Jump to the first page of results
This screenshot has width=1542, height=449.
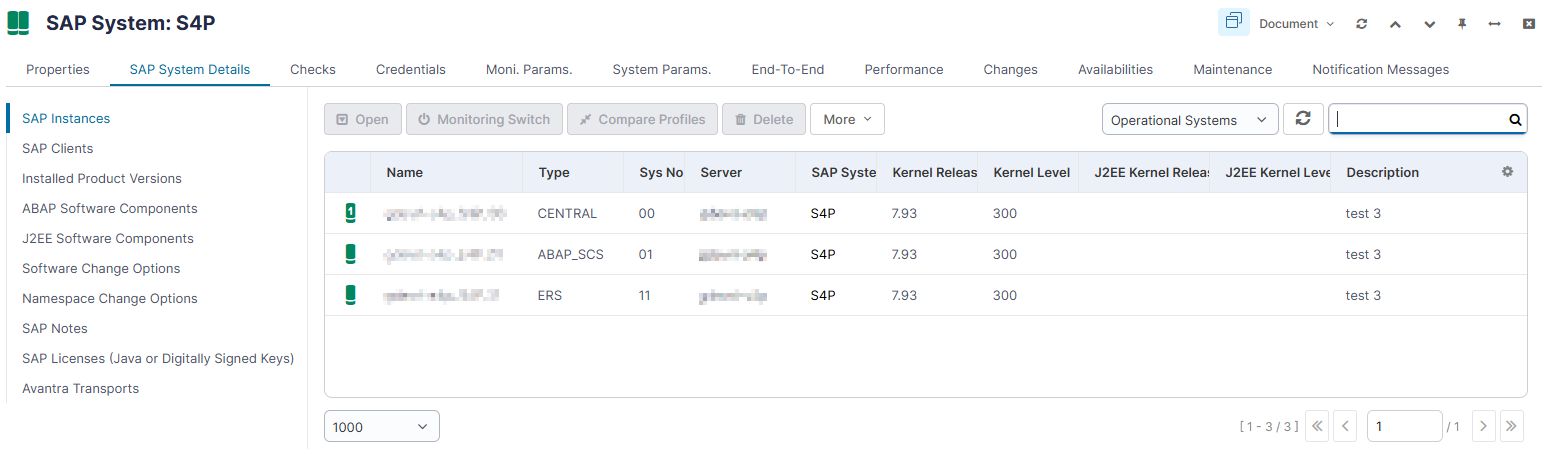coord(1317,426)
